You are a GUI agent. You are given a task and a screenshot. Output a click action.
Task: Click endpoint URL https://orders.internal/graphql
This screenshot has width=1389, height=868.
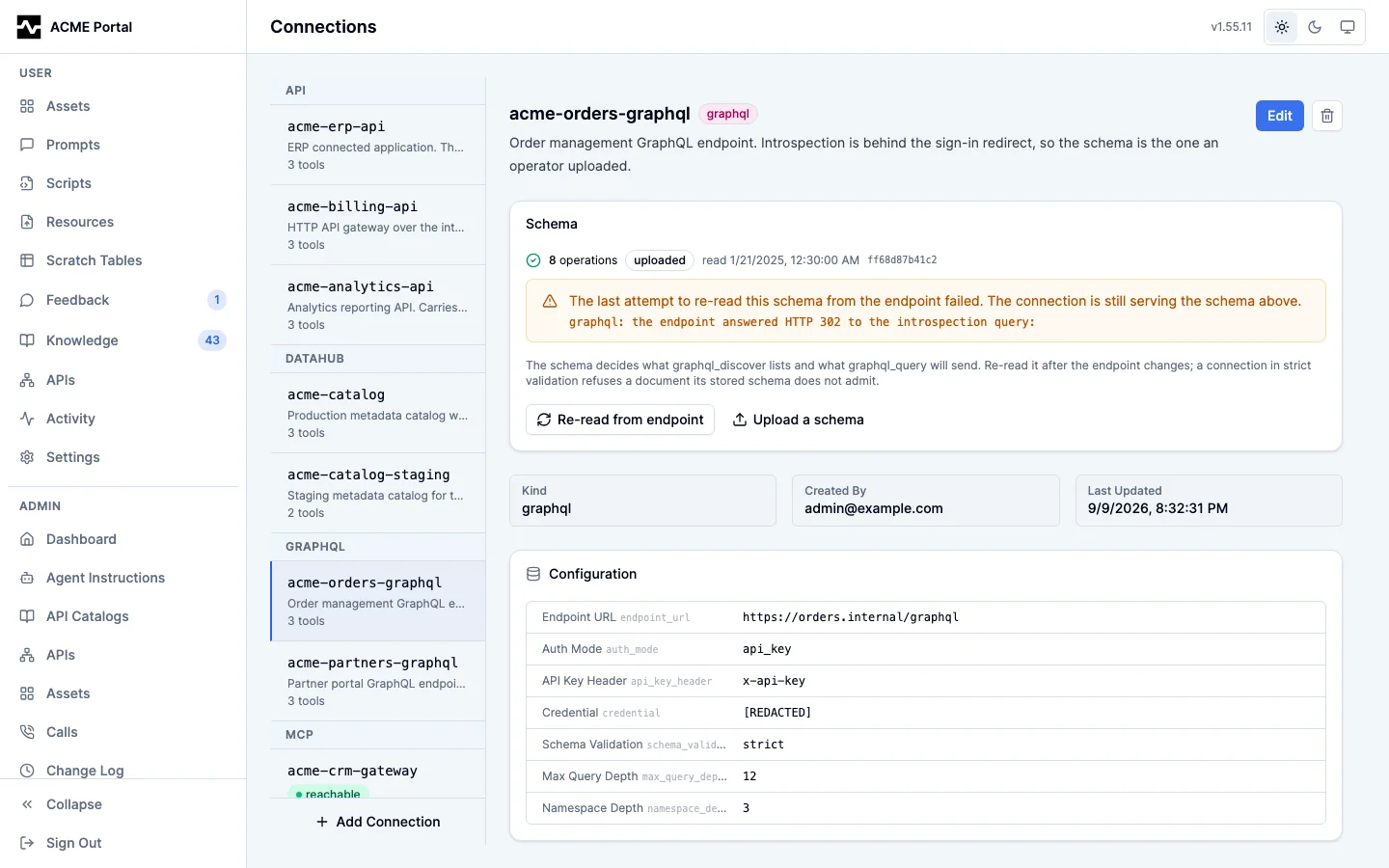point(851,617)
